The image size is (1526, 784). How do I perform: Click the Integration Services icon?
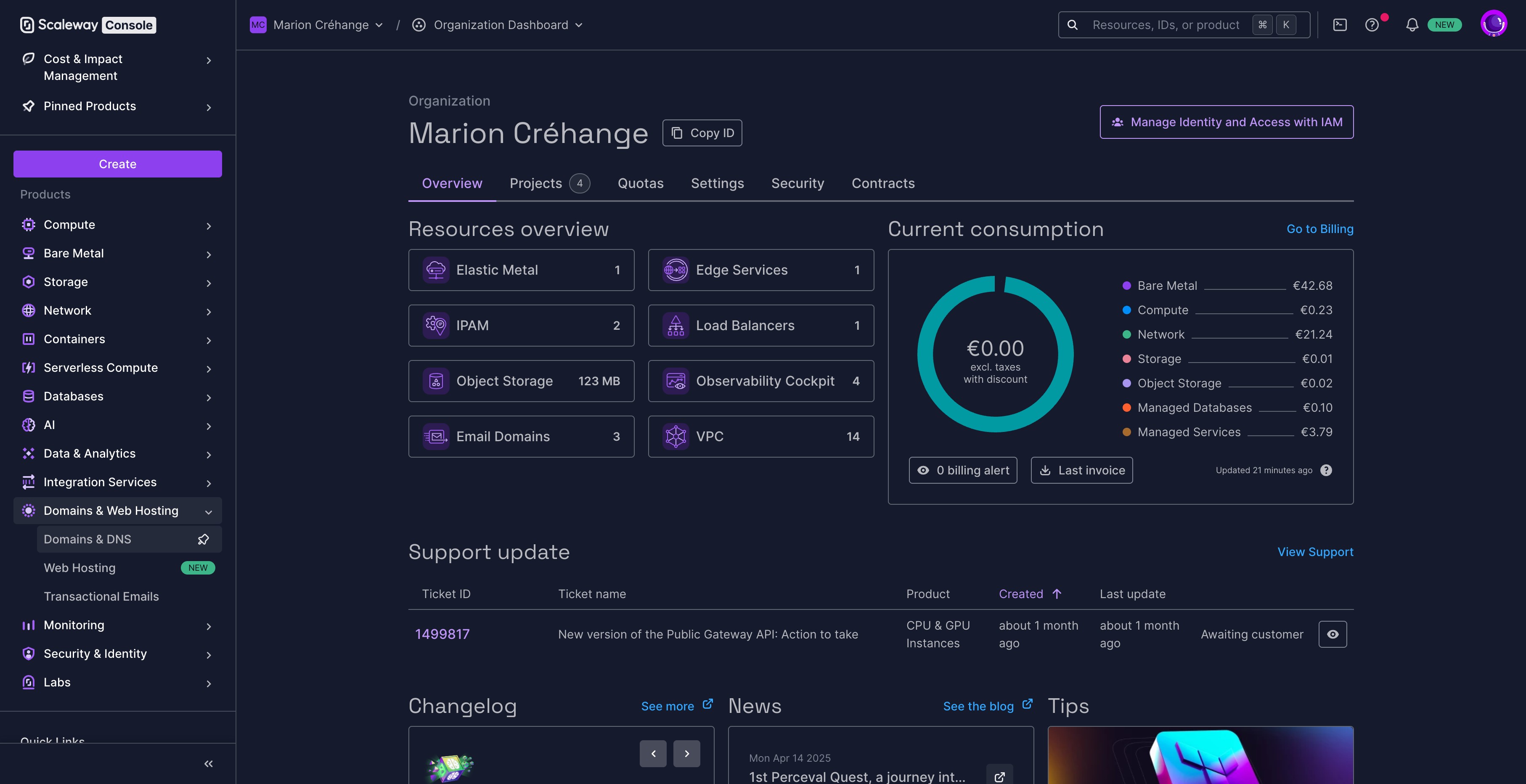(29, 482)
